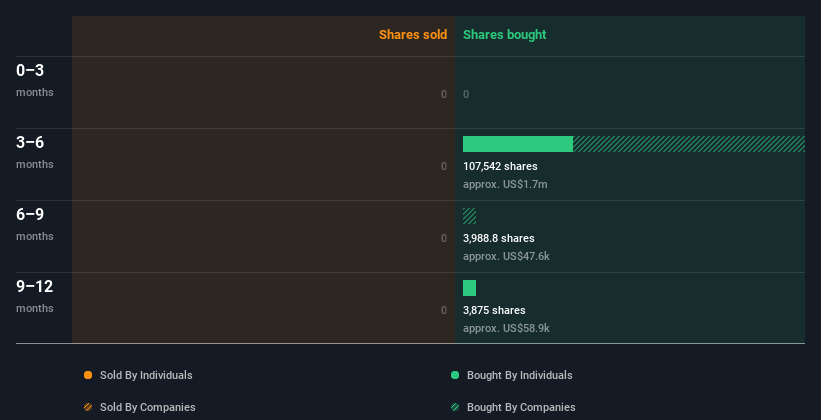This screenshot has width=821, height=420.
Task: Select the Bought By Companies legend label
Action: tap(521, 407)
